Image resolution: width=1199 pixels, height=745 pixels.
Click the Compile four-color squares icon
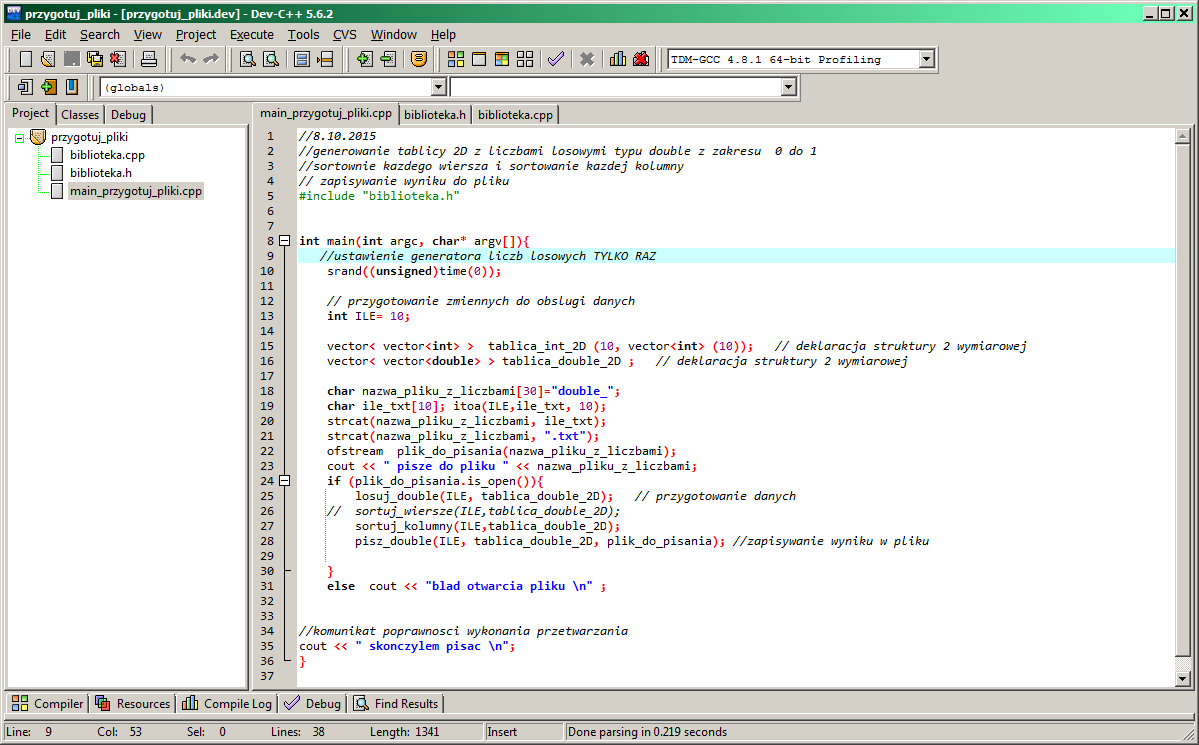coord(456,59)
